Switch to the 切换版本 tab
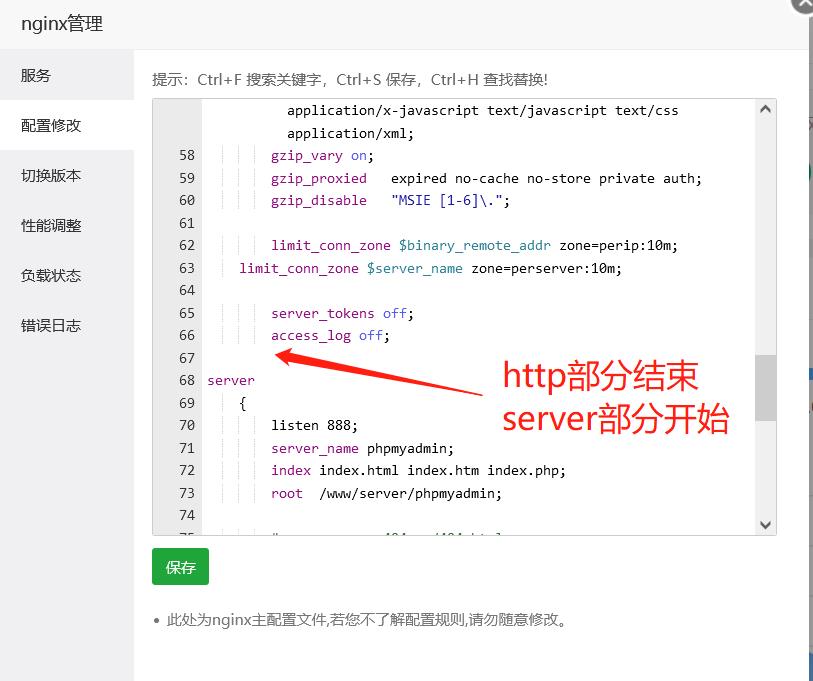This screenshot has height=681, width=813. (x=51, y=176)
